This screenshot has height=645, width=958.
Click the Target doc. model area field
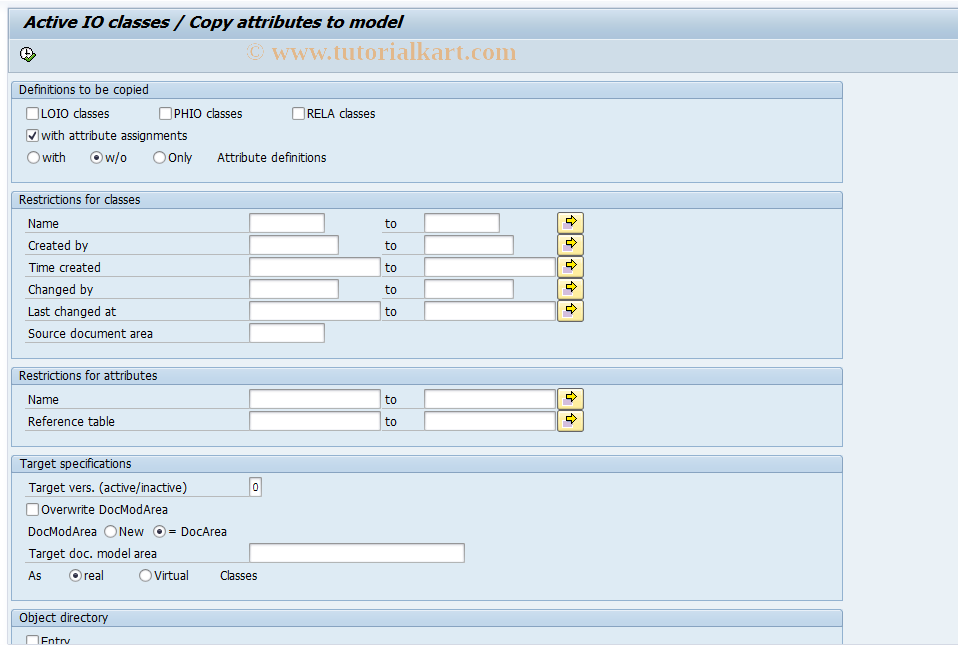[357, 553]
